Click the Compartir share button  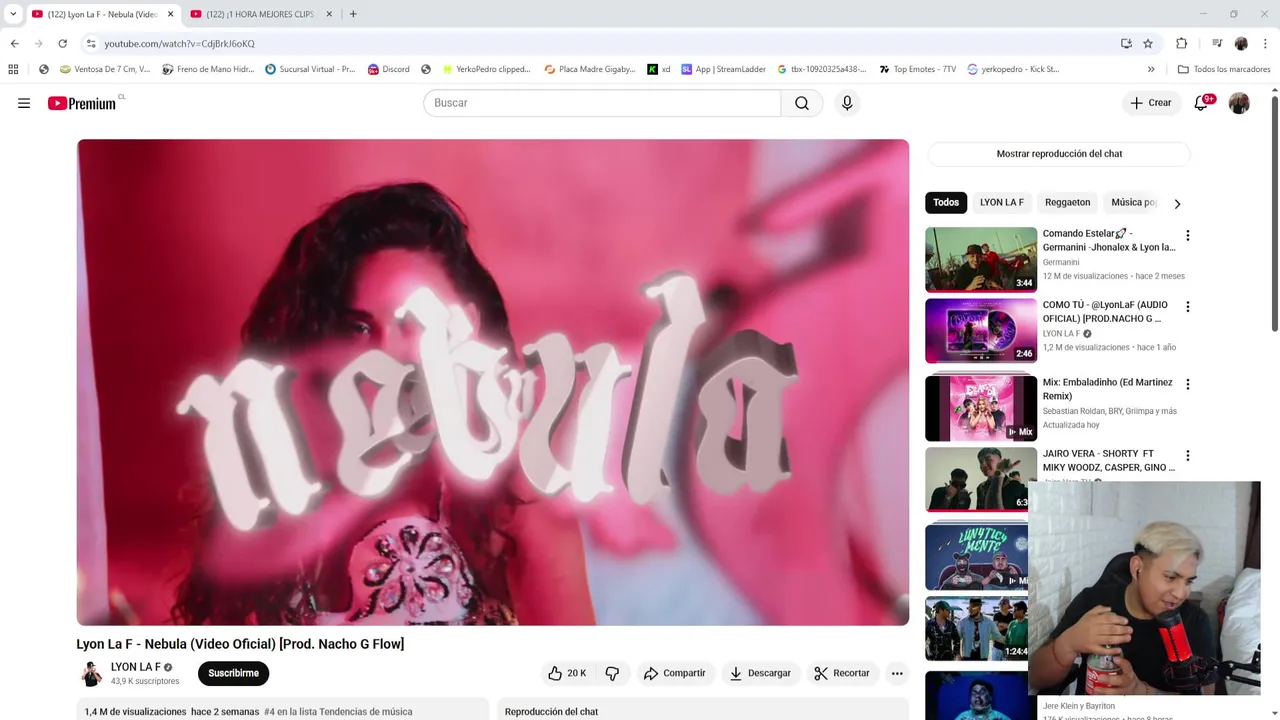point(675,673)
